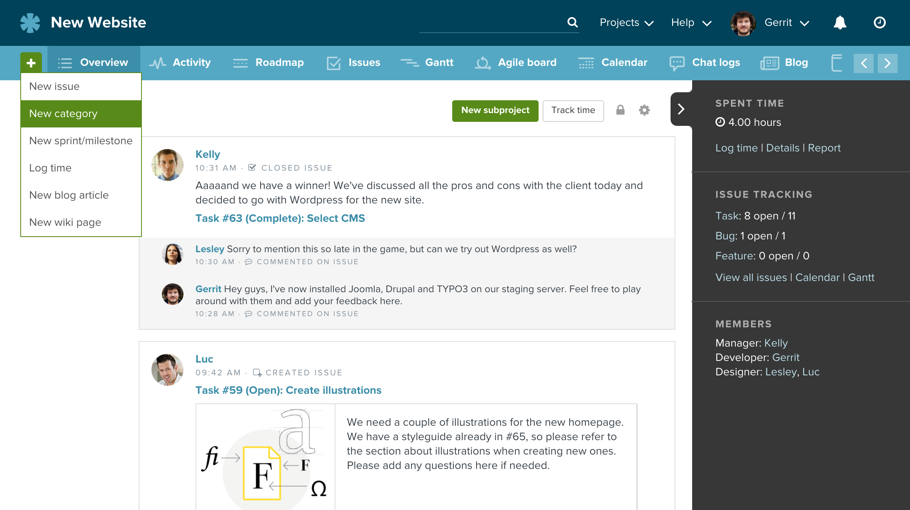Open Task #63 Select CMS link
This screenshot has height=510, width=910.
(280, 218)
